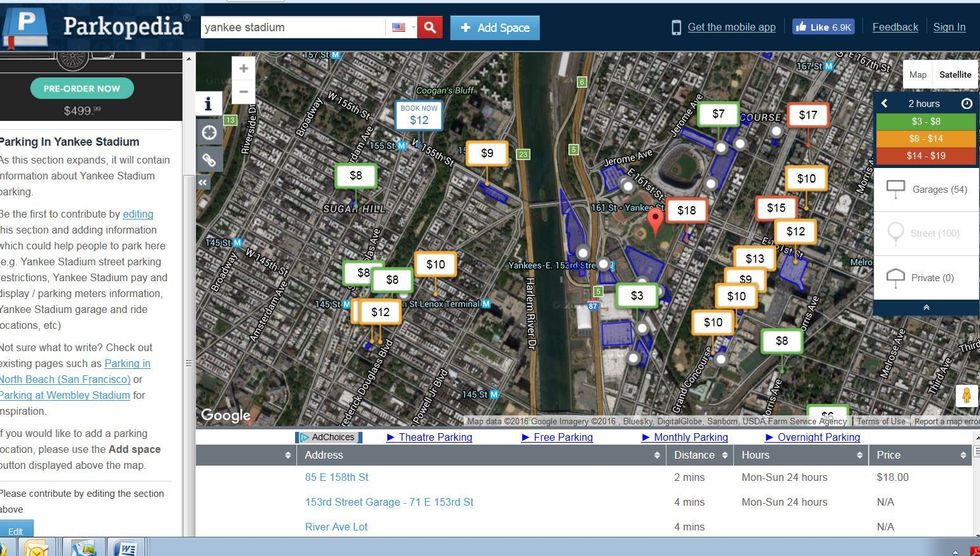
Task: Click the Add Space button
Action: point(495,28)
